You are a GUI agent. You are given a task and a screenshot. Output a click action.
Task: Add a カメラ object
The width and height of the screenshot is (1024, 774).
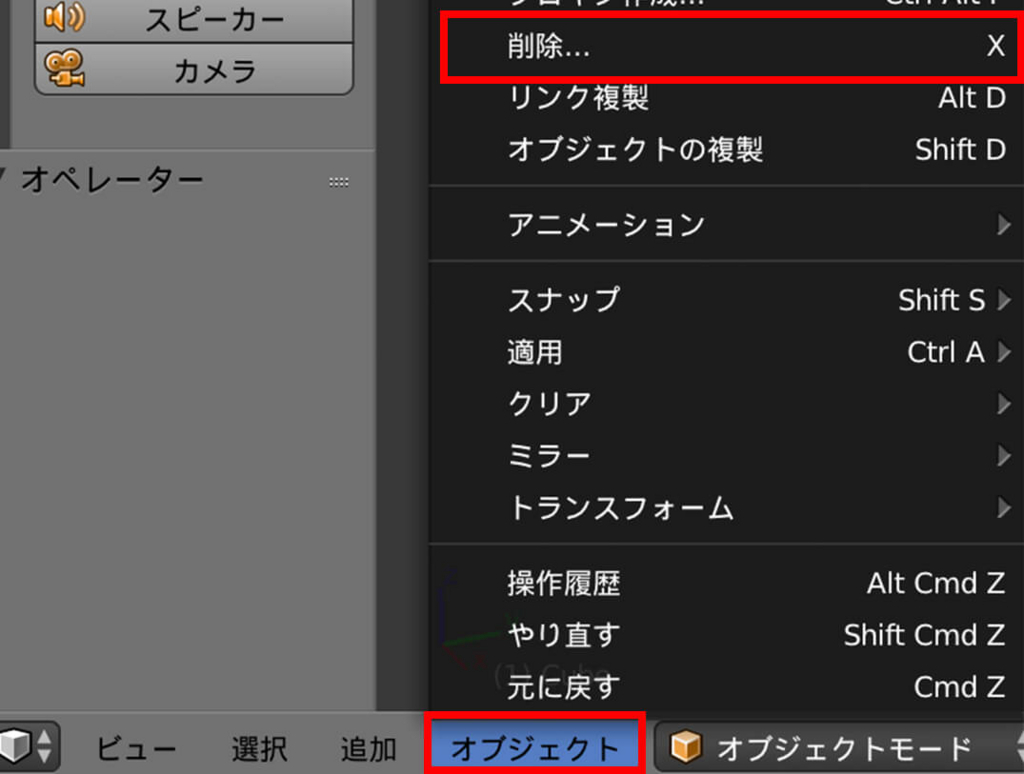click(x=194, y=69)
